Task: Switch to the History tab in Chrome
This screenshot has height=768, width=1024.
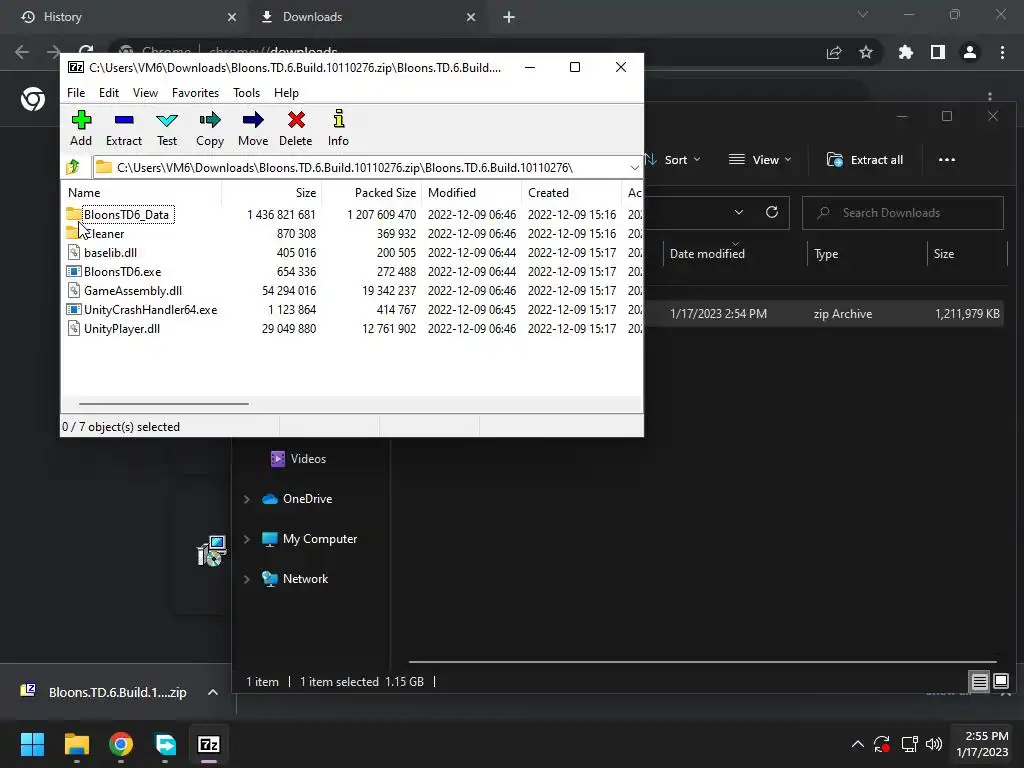Action: tap(124, 17)
